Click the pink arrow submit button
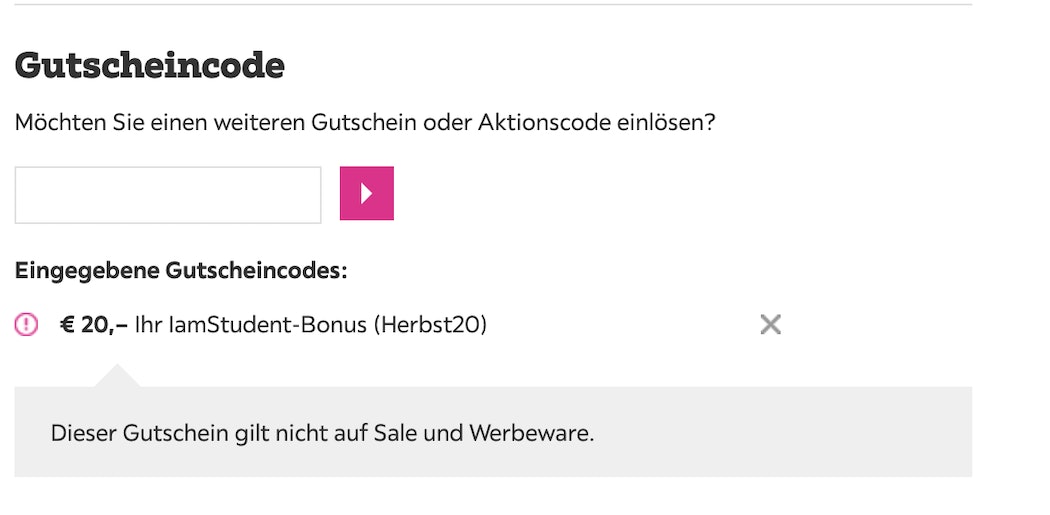1050x515 pixels. [x=366, y=193]
